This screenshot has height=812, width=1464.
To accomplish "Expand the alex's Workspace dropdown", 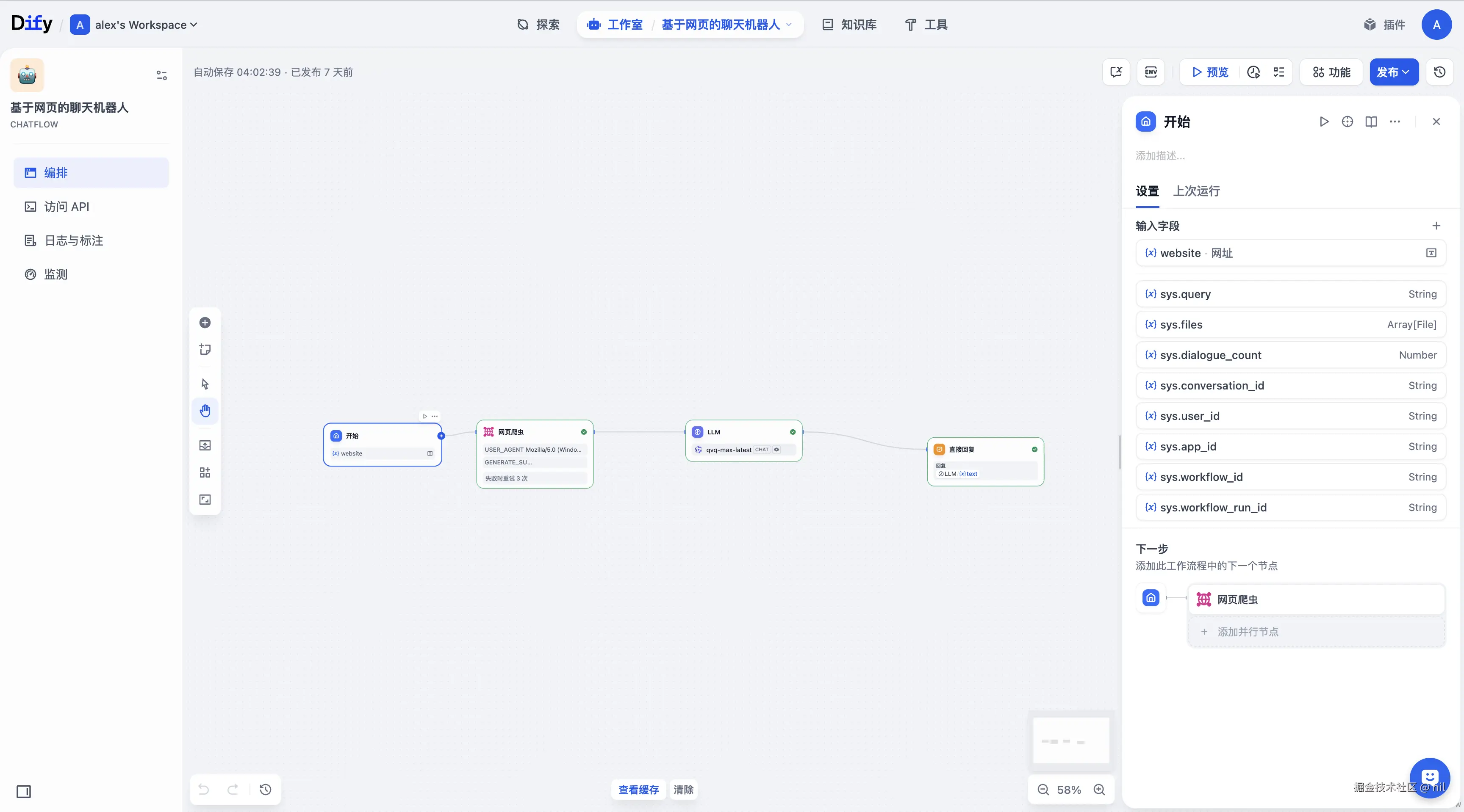I will point(145,25).
